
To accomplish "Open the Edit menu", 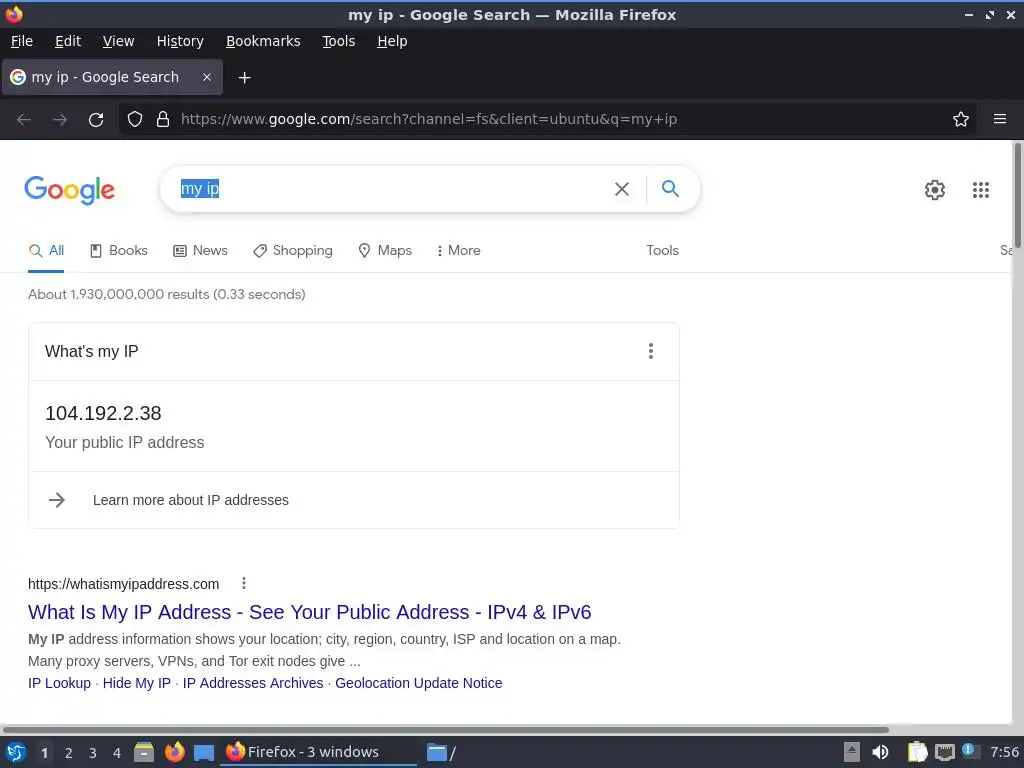I will (68, 41).
